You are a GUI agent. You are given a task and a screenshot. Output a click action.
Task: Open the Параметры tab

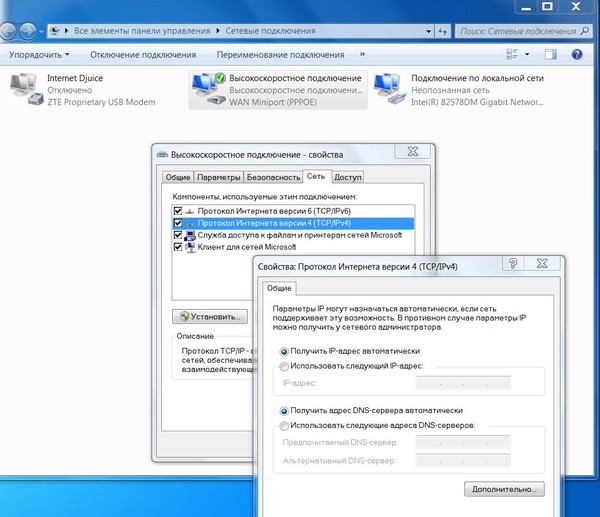click(x=219, y=177)
